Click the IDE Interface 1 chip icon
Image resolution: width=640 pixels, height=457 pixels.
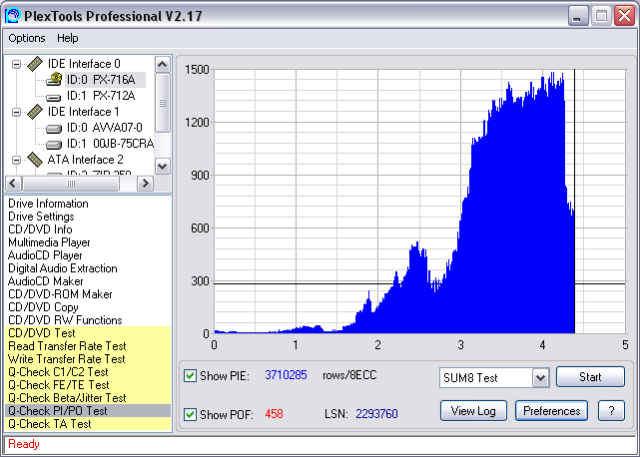click(x=35, y=112)
